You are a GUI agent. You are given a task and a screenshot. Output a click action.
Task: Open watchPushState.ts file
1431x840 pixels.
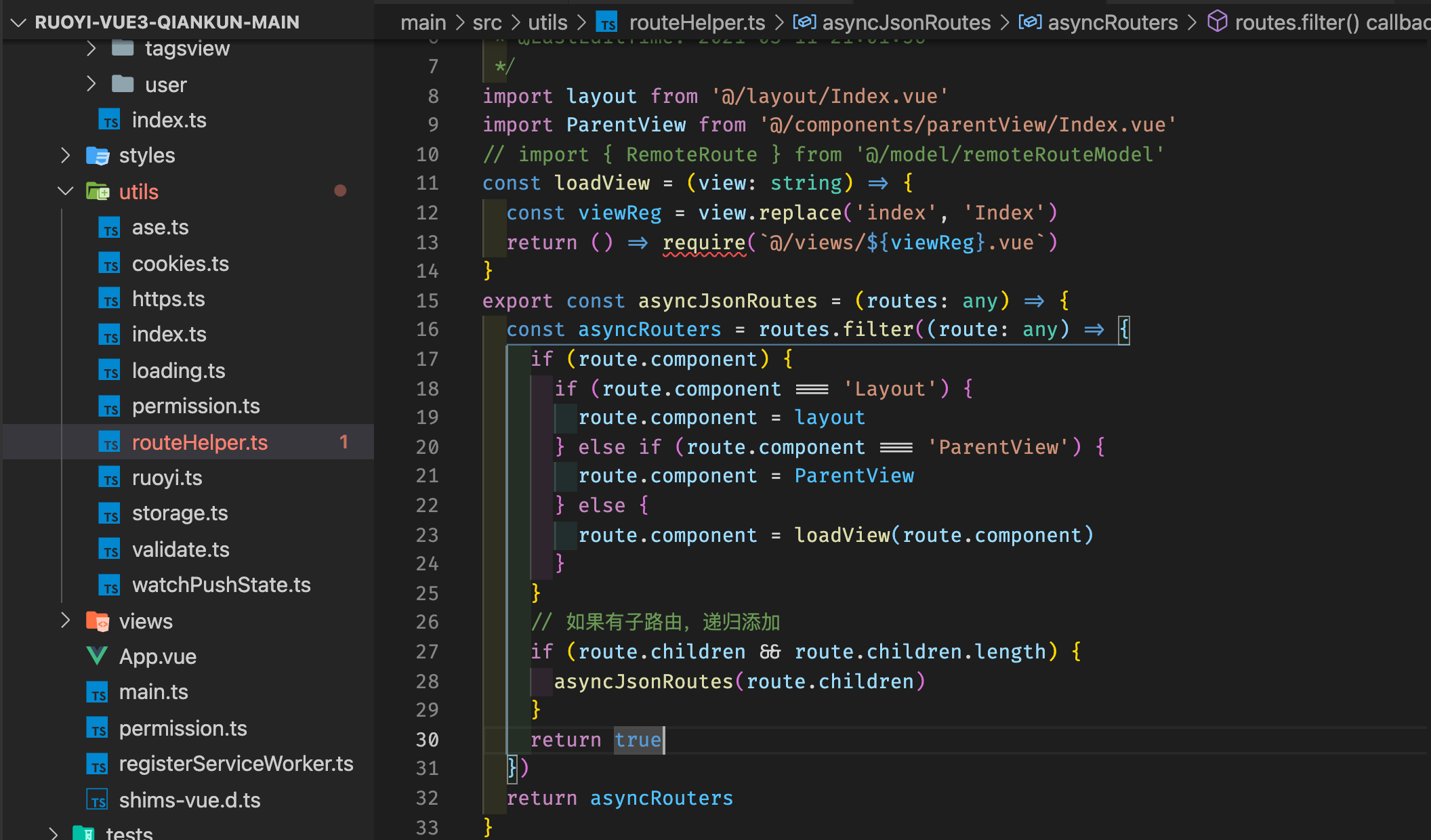(x=221, y=585)
